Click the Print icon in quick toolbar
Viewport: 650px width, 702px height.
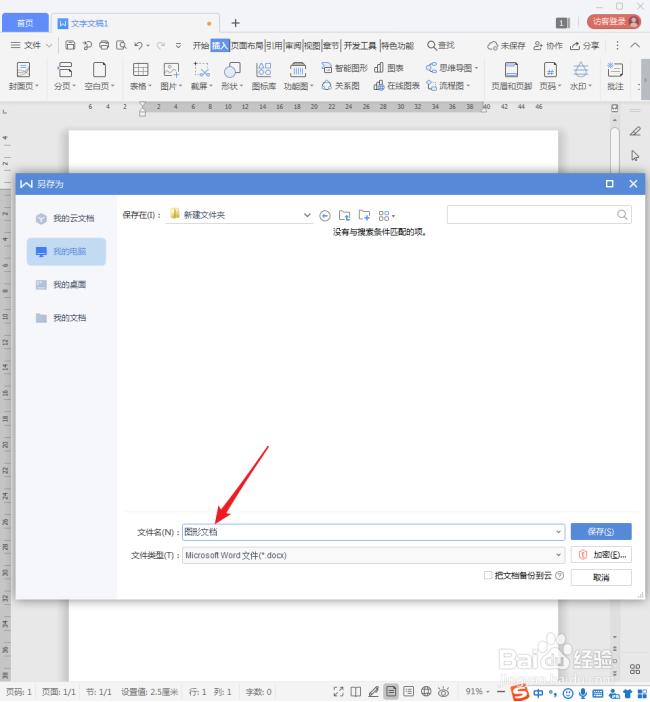tap(104, 45)
